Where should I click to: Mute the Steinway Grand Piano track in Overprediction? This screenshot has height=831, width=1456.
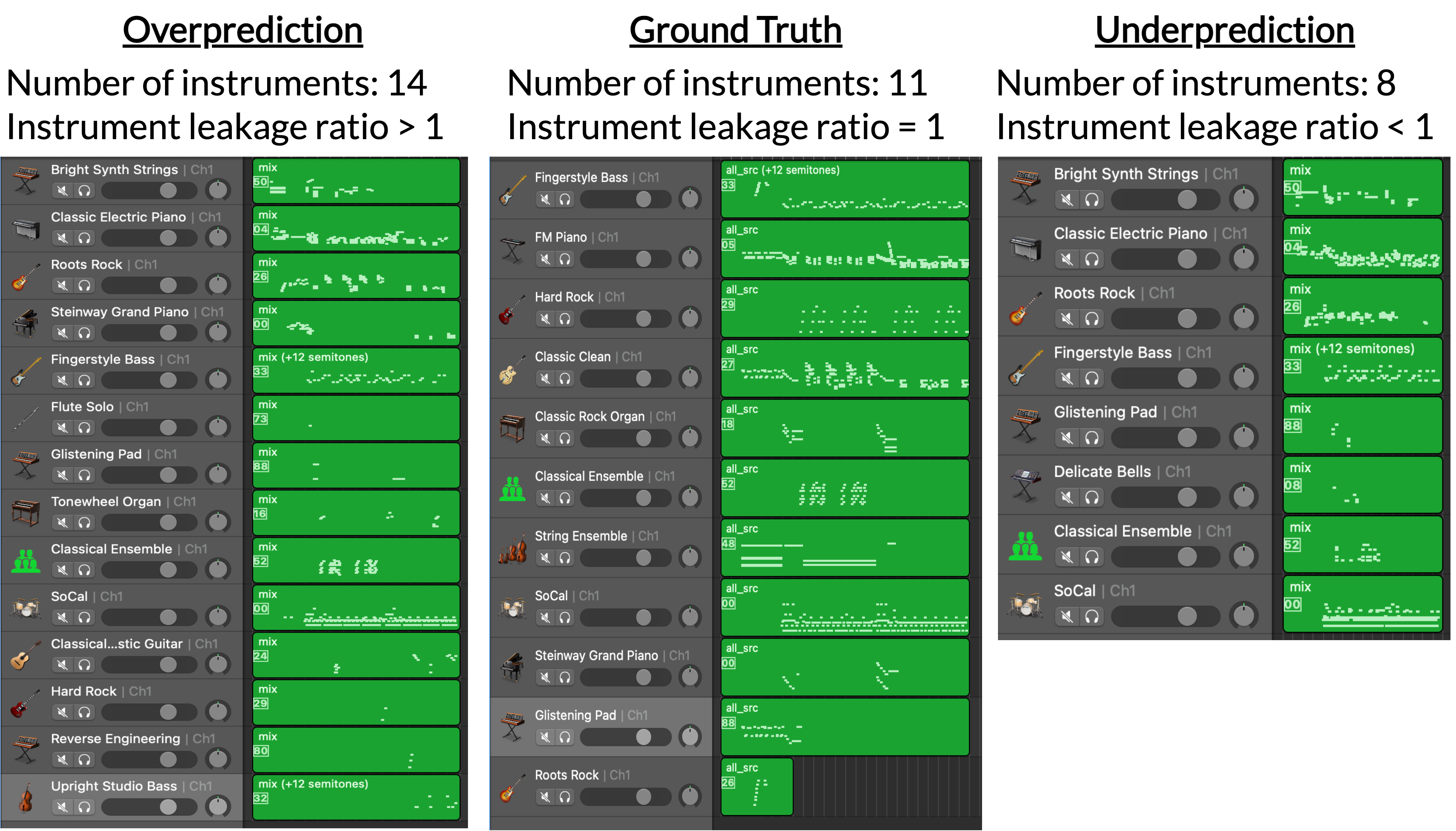tap(63, 332)
